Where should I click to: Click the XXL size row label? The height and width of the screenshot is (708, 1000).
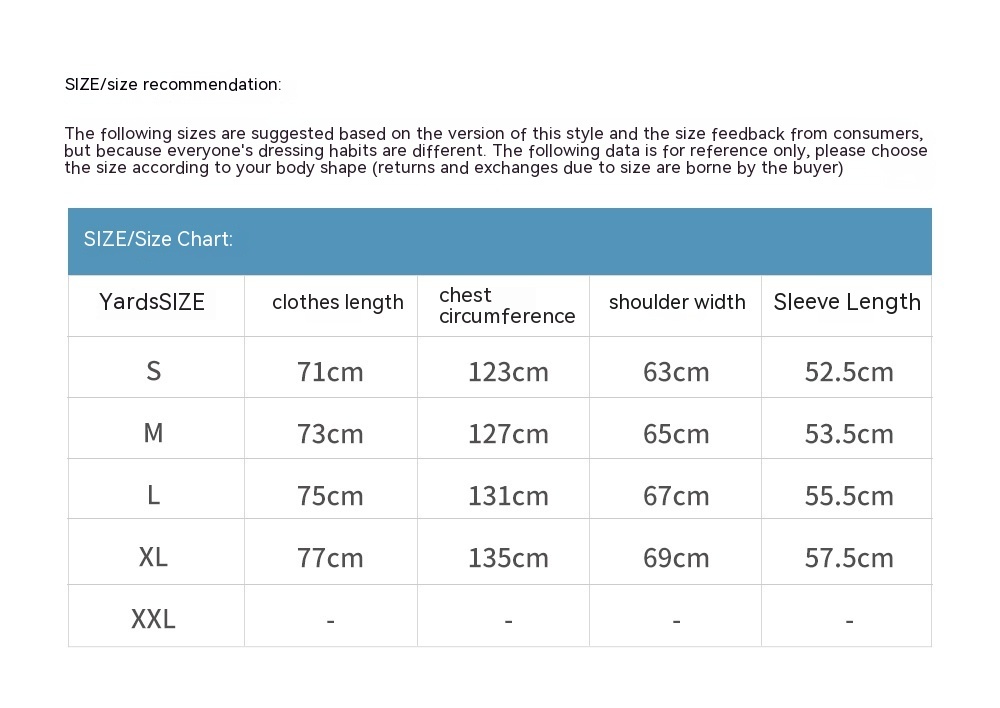153,619
